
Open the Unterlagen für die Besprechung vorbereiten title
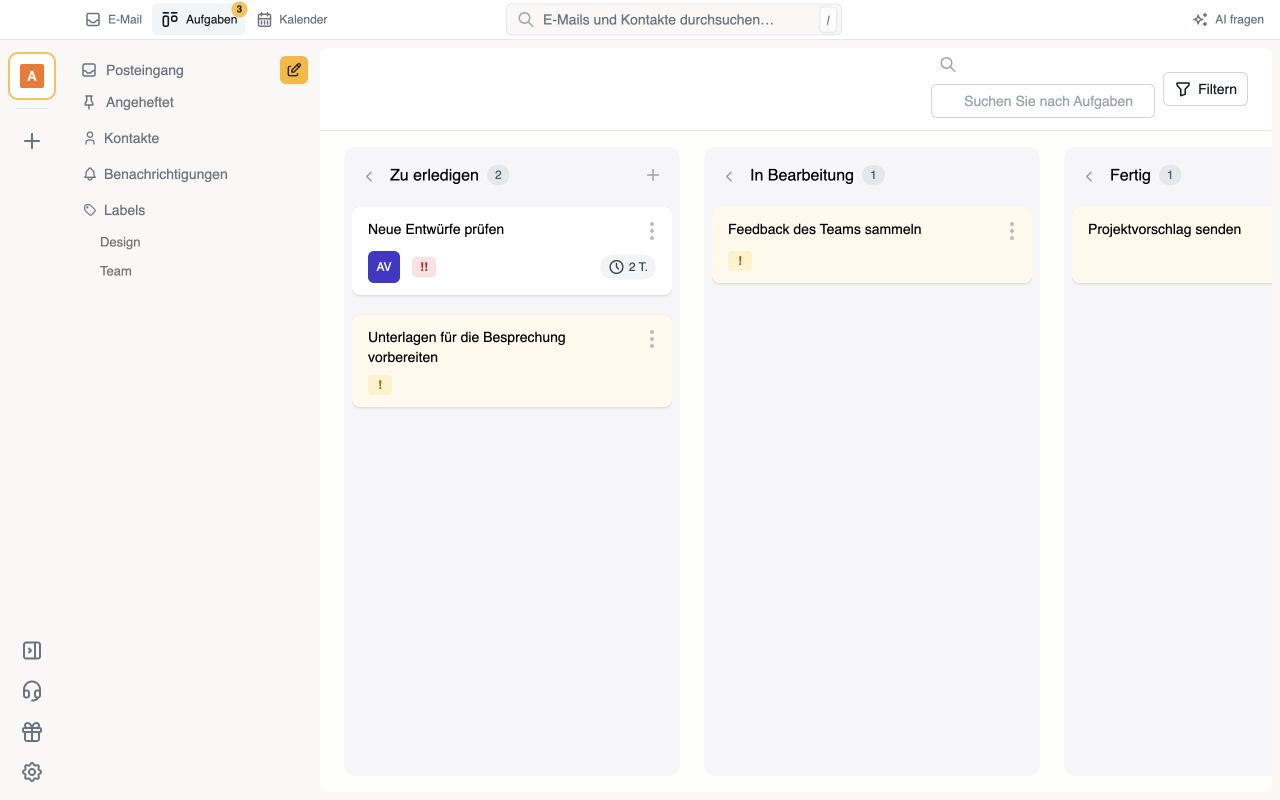pyautogui.click(x=467, y=347)
